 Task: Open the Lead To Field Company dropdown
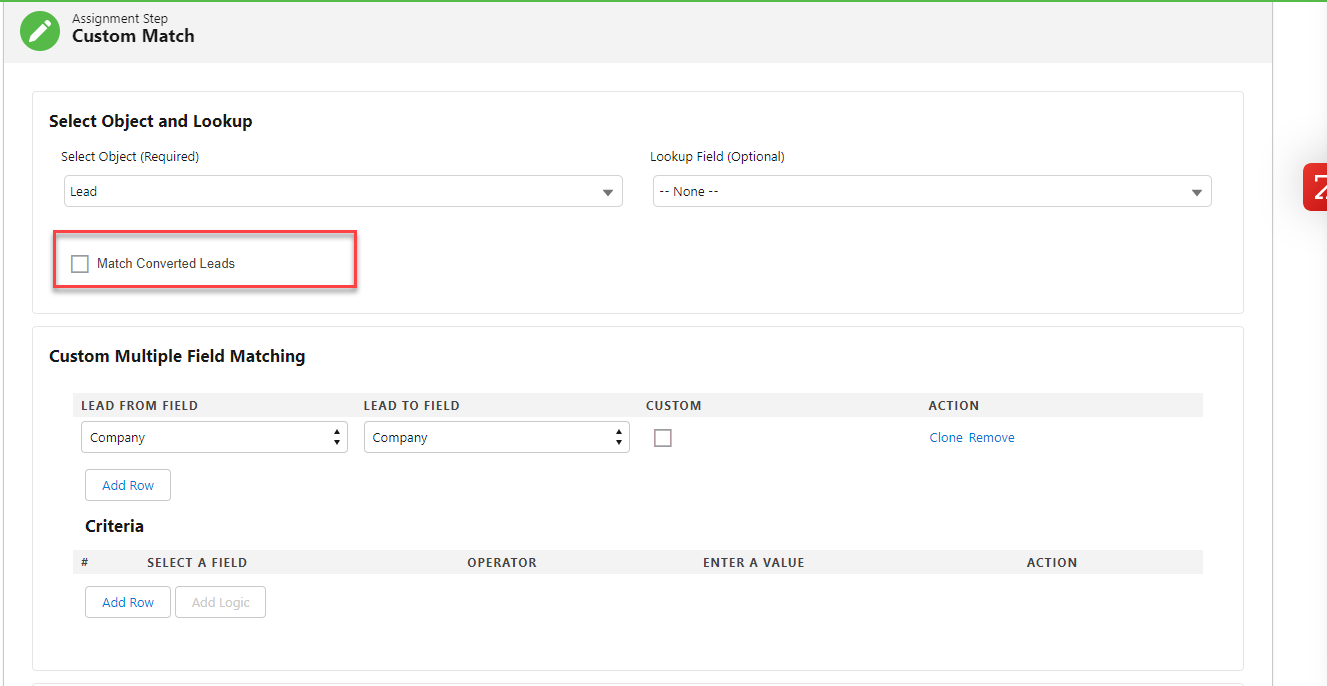pos(496,438)
